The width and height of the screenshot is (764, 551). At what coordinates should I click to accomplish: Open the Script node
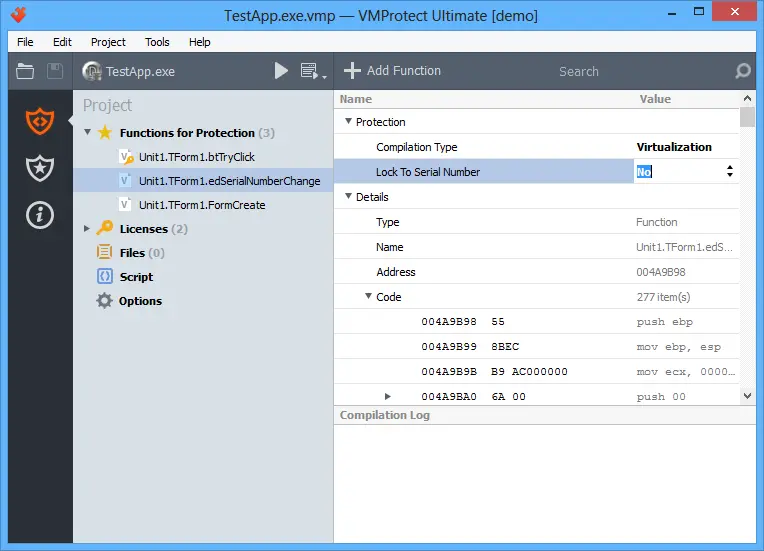pyautogui.click(x=136, y=277)
